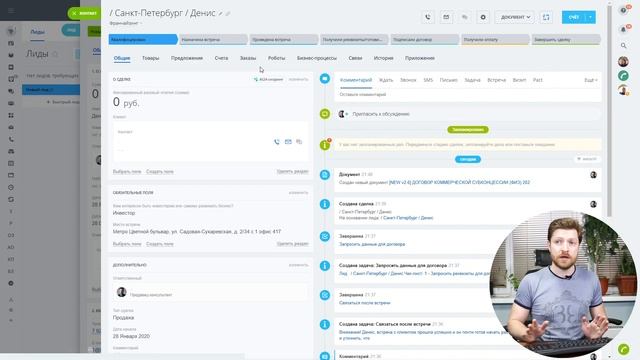Viewport: 640px width, 360px height.
Task: Click the blue comment icon beside the timeline editor
Action: tap(325, 78)
